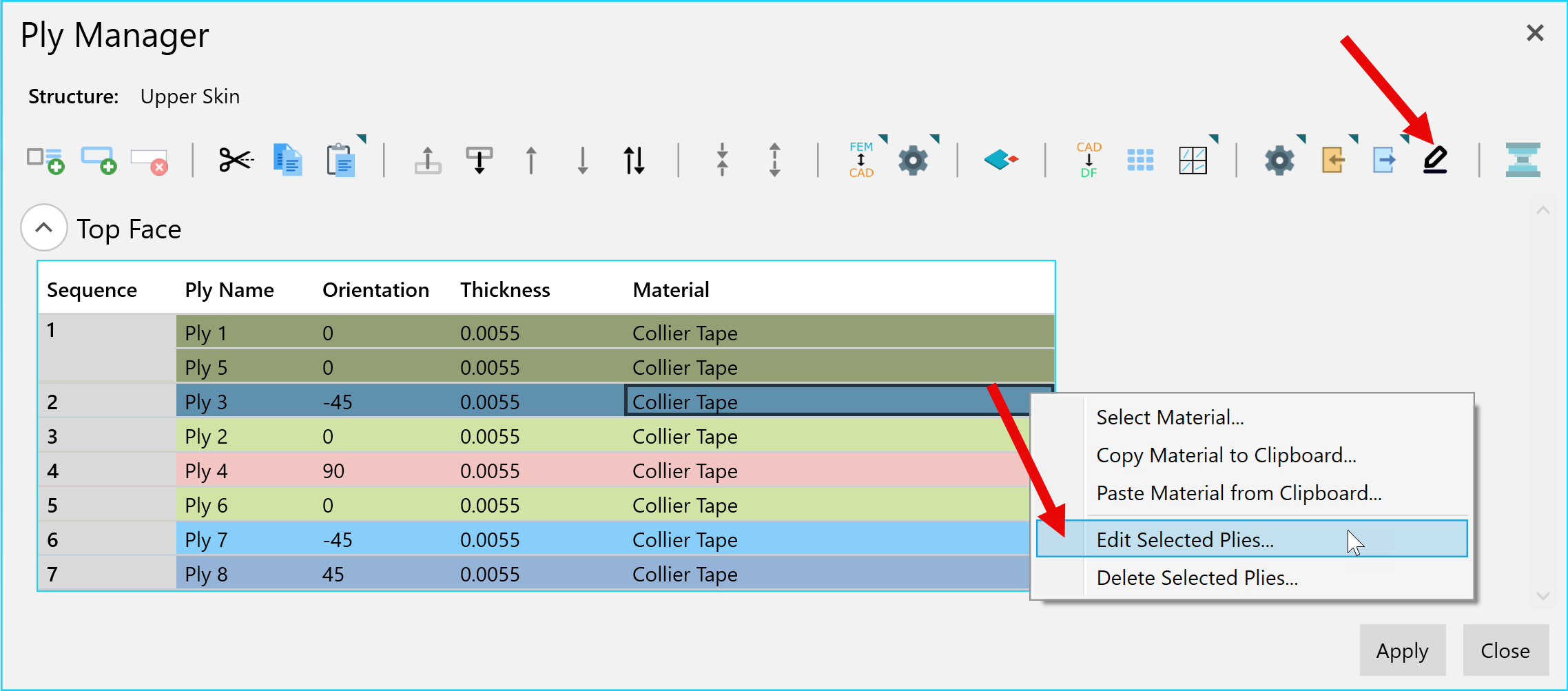The height and width of the screenshot is (691, 1568).
Task: Click scrollbar down arrow at right
Action: (x=1543, y=595)
